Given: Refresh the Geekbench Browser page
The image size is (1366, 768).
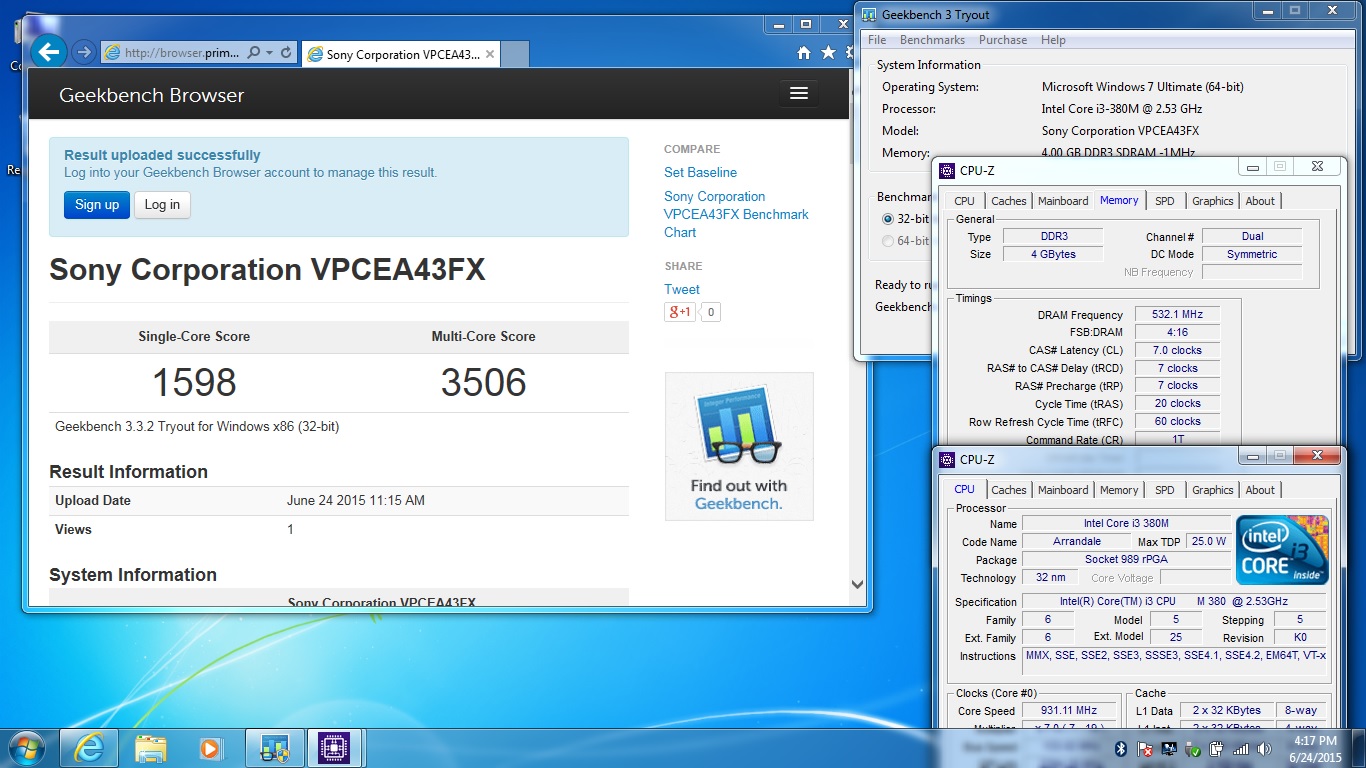Looking at the screenshot, I should [x=287, y=53].
